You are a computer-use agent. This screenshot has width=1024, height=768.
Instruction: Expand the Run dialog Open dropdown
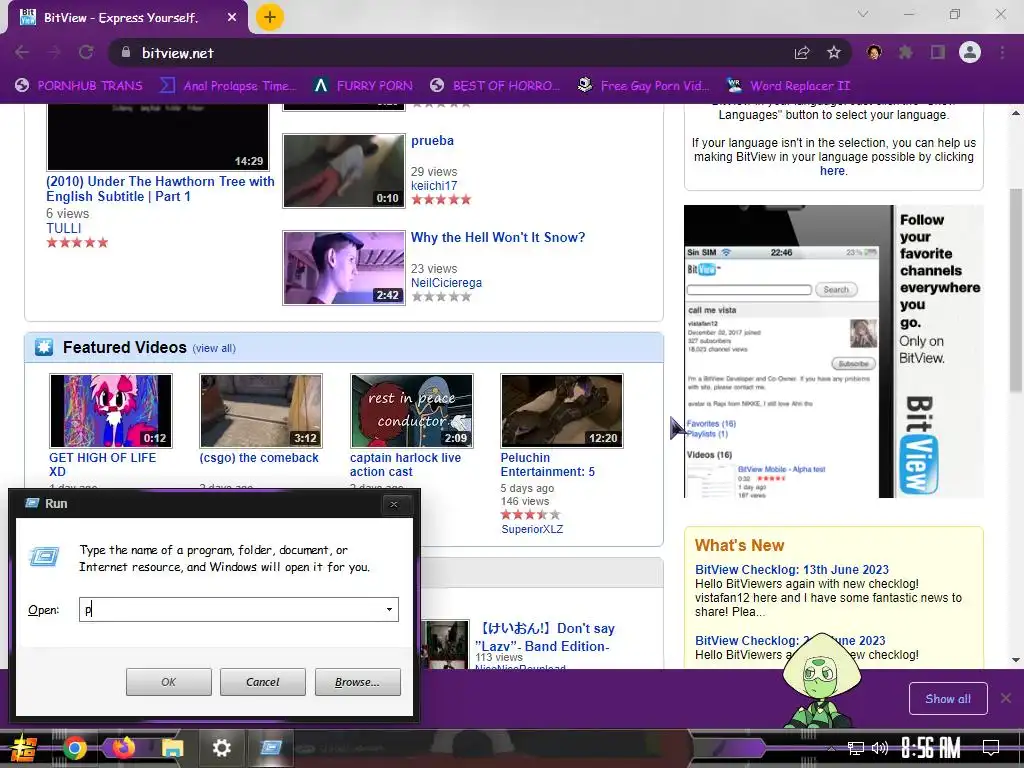coord(389,609)
